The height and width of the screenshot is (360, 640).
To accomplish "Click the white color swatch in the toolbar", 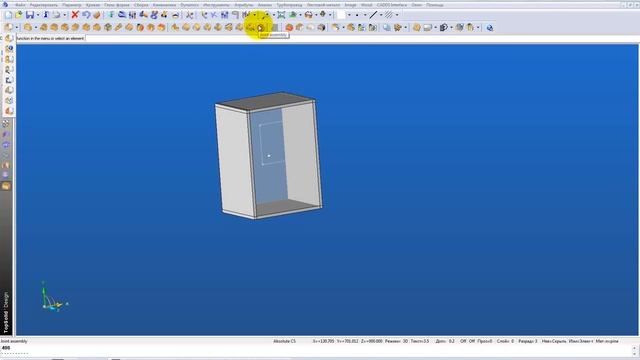I will pyautogui.click(x=341, y=15).
